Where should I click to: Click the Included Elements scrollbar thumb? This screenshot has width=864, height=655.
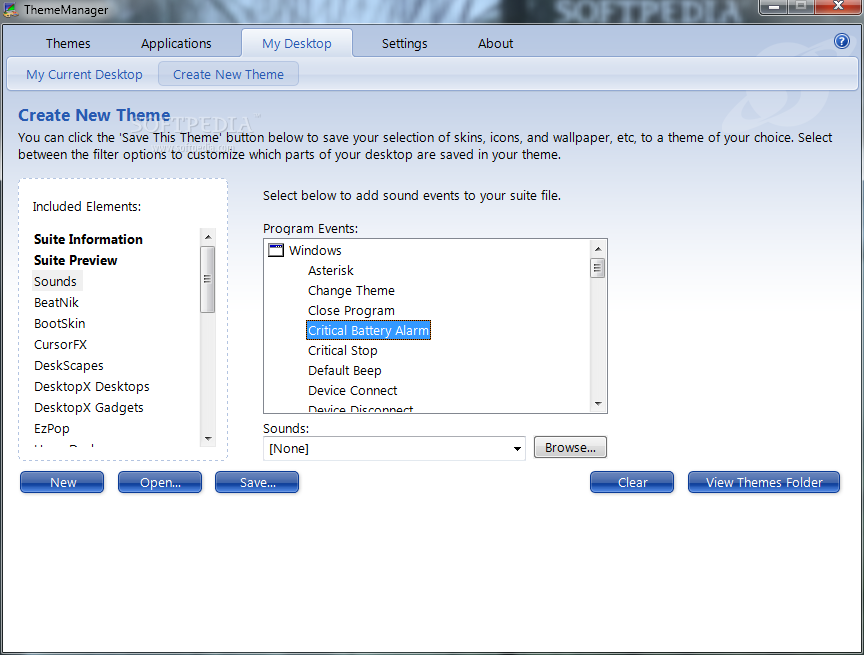pos(208,279)
